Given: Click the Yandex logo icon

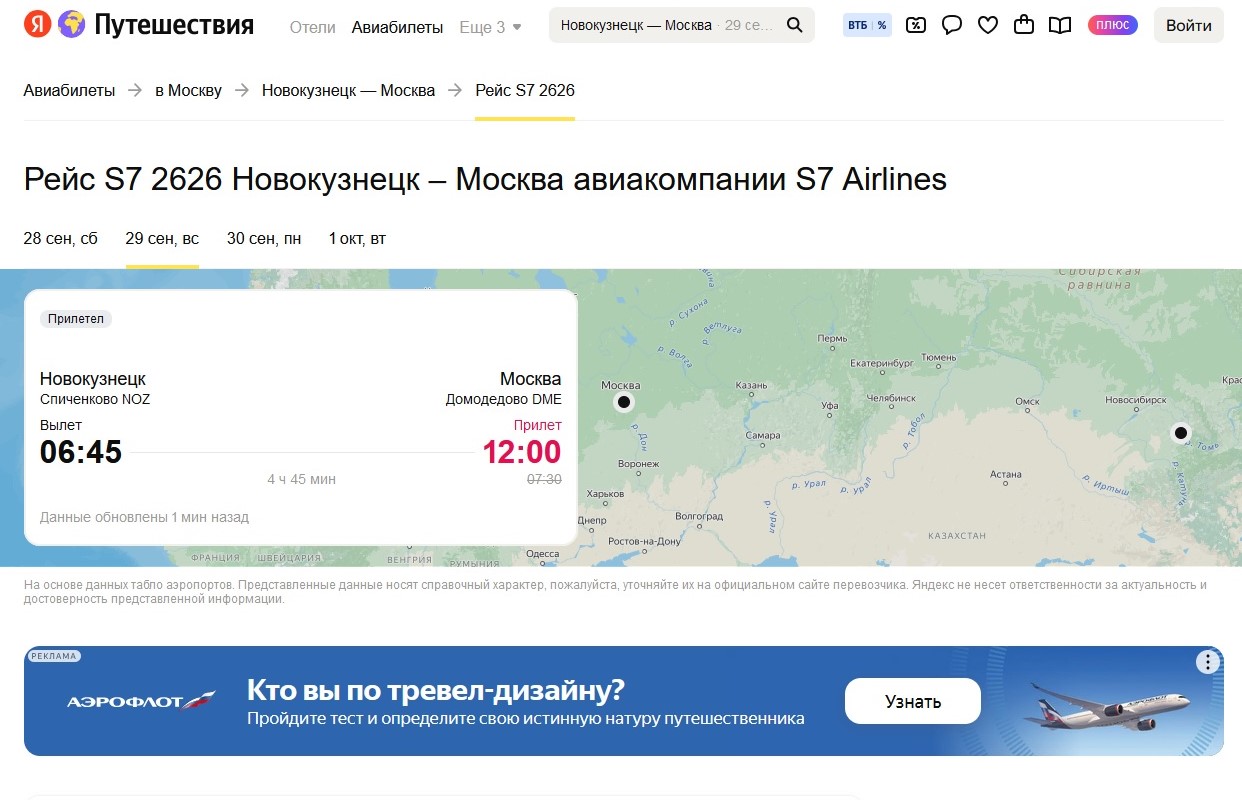Looking at the screenshot, I should (x=37, y=25).
